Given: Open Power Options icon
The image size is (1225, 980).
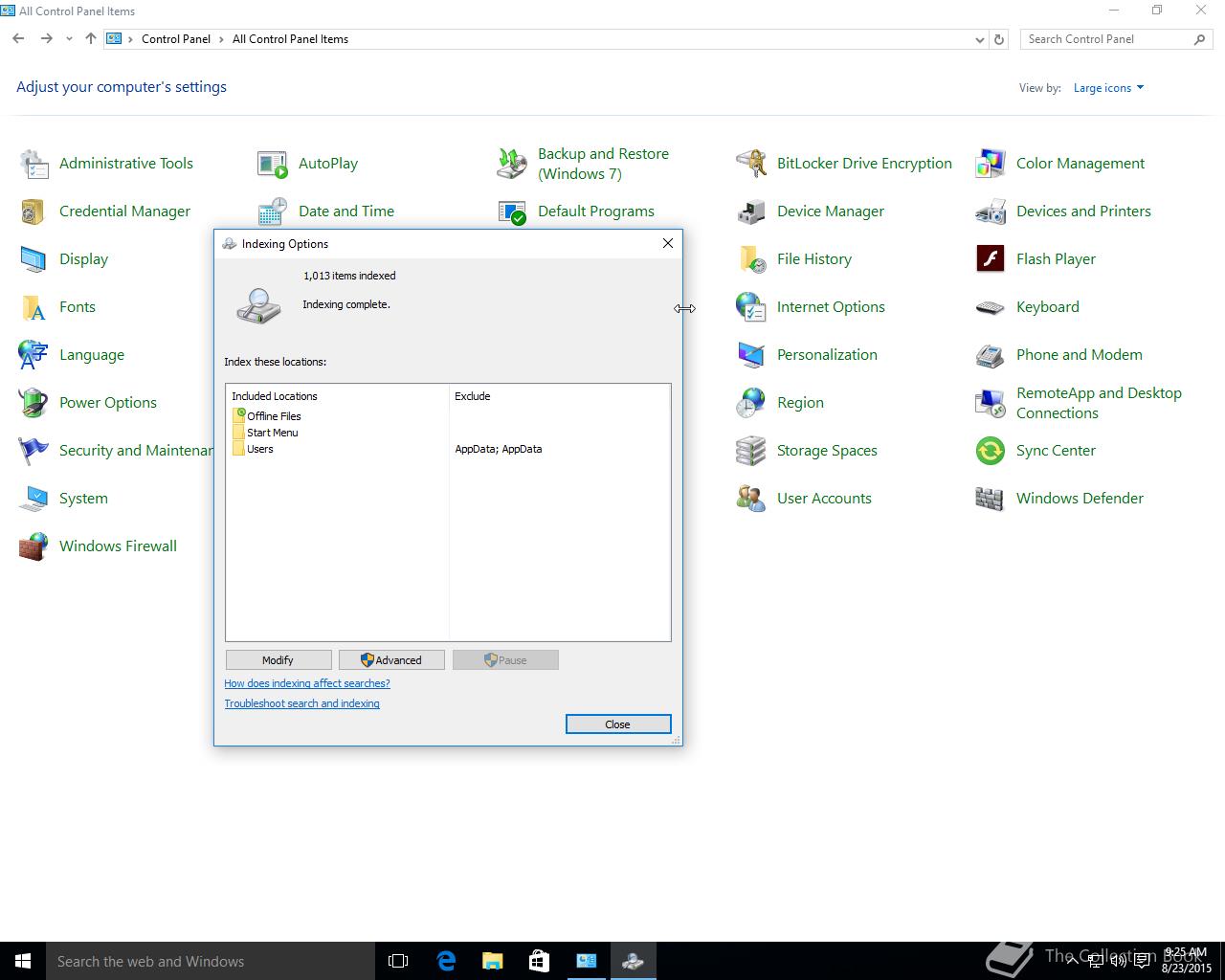Looking at the screenshot, I should tap(33, 403).
